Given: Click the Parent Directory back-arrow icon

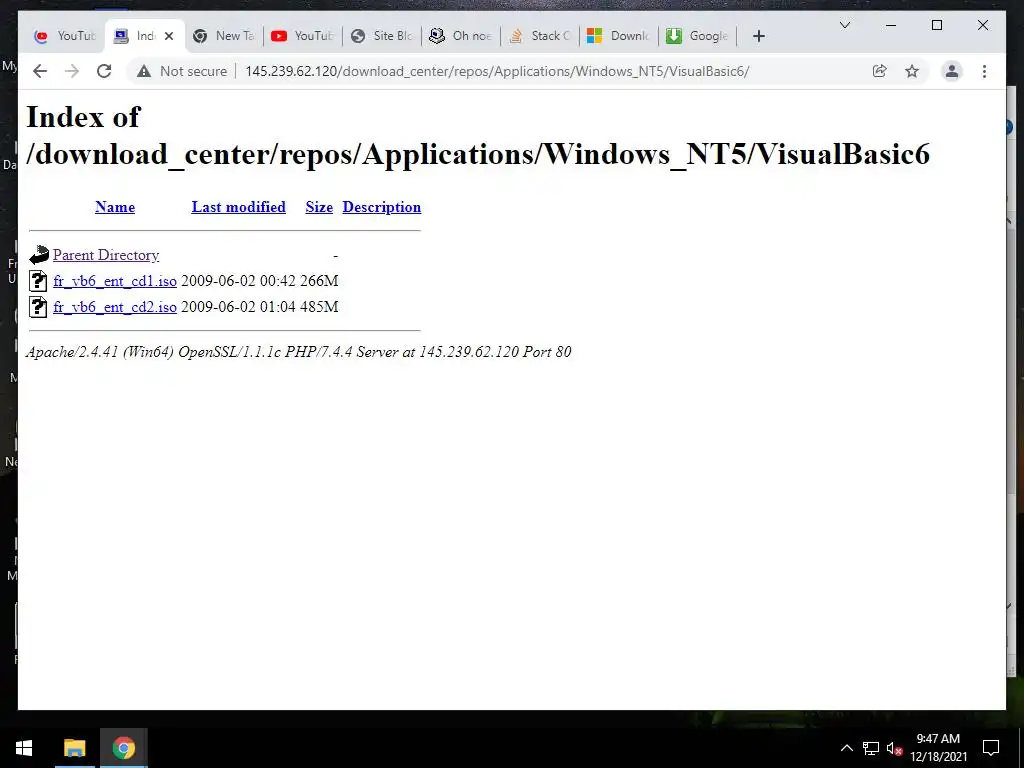Looking at the screenshot, I should 39,255.
